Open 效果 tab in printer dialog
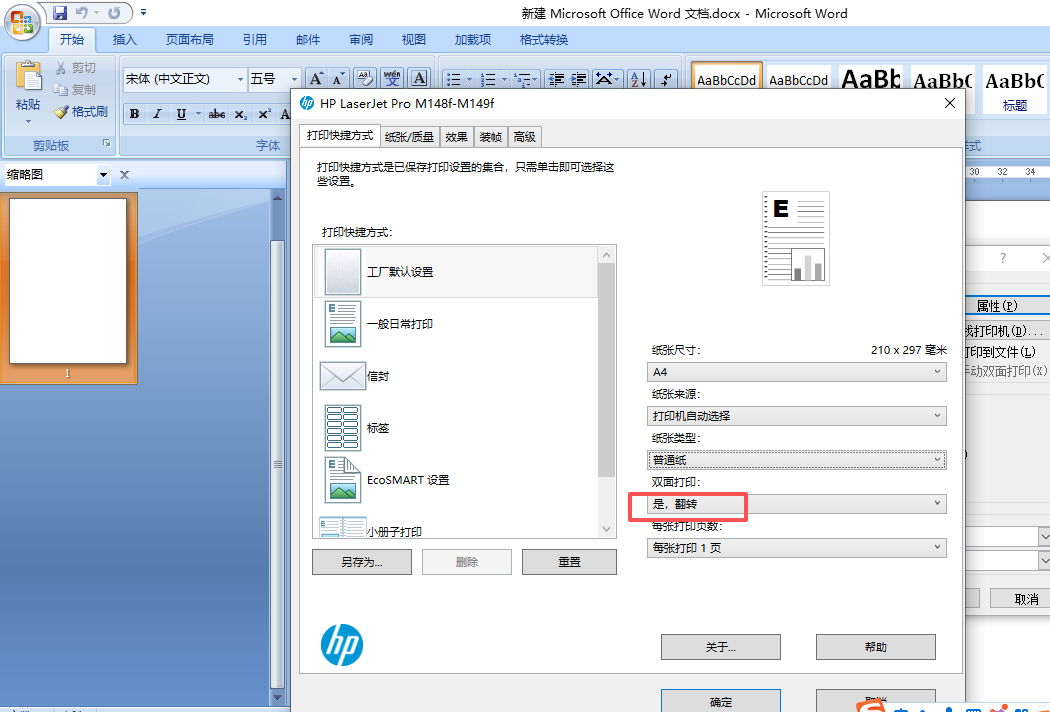The image size is (1050, 712). pyautogui.click(x=456, y=137)
